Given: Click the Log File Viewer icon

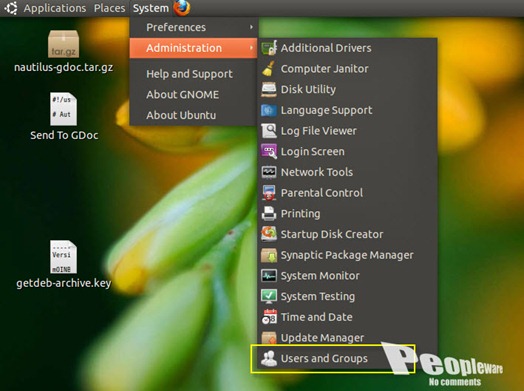Looking at the screenshot, I should tap(269, 131).
